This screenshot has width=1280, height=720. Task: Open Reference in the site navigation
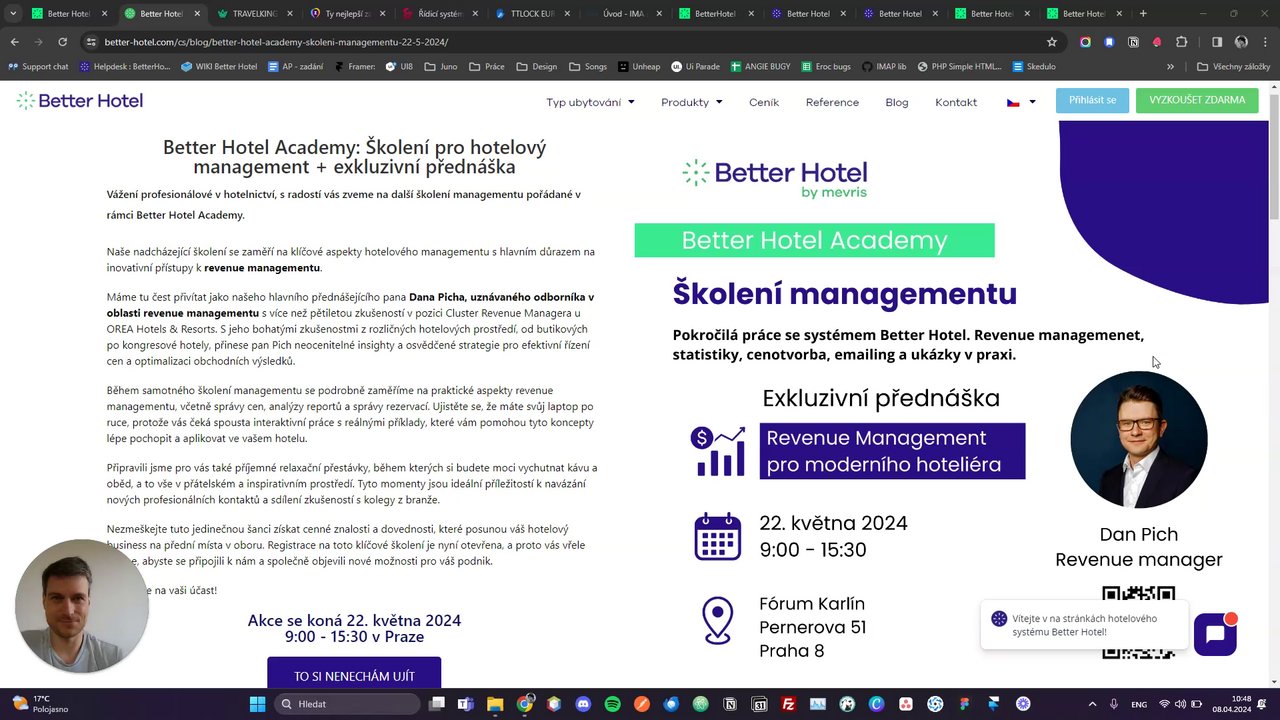832,102
